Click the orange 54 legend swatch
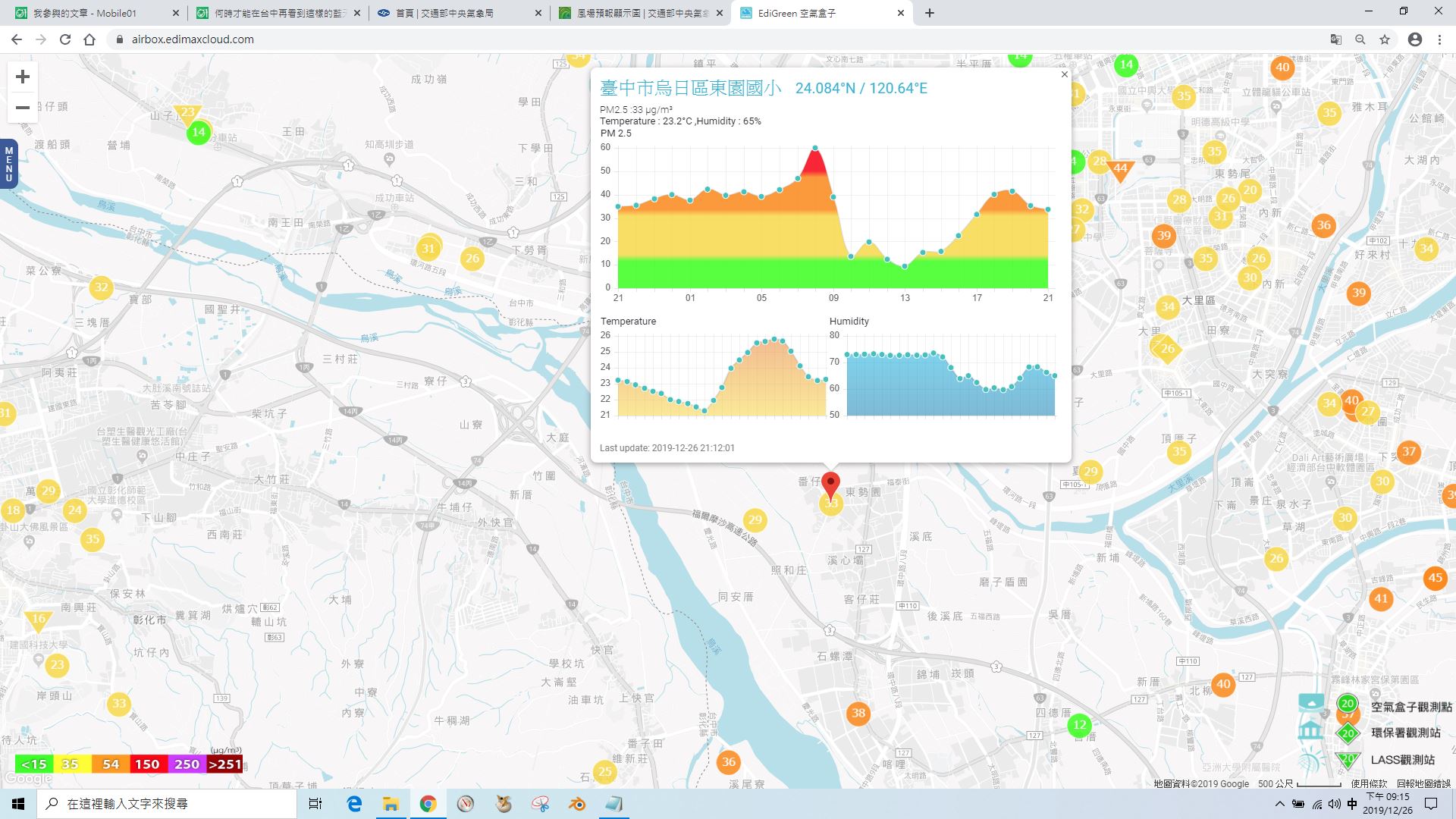Viewport: 1456px width, 819px height. click(x=111, y=764)
